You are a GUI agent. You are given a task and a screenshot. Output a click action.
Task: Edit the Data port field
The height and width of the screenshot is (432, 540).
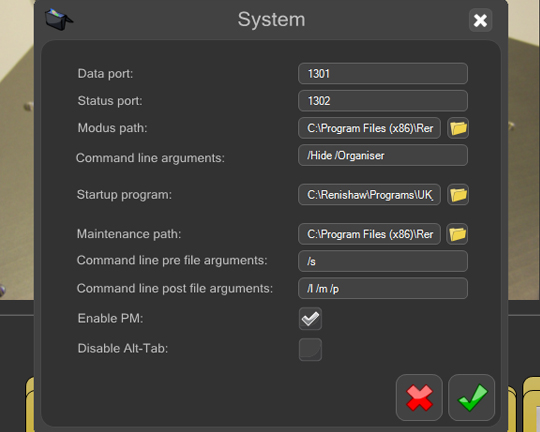pyautogui.click(x=383, y=73)
